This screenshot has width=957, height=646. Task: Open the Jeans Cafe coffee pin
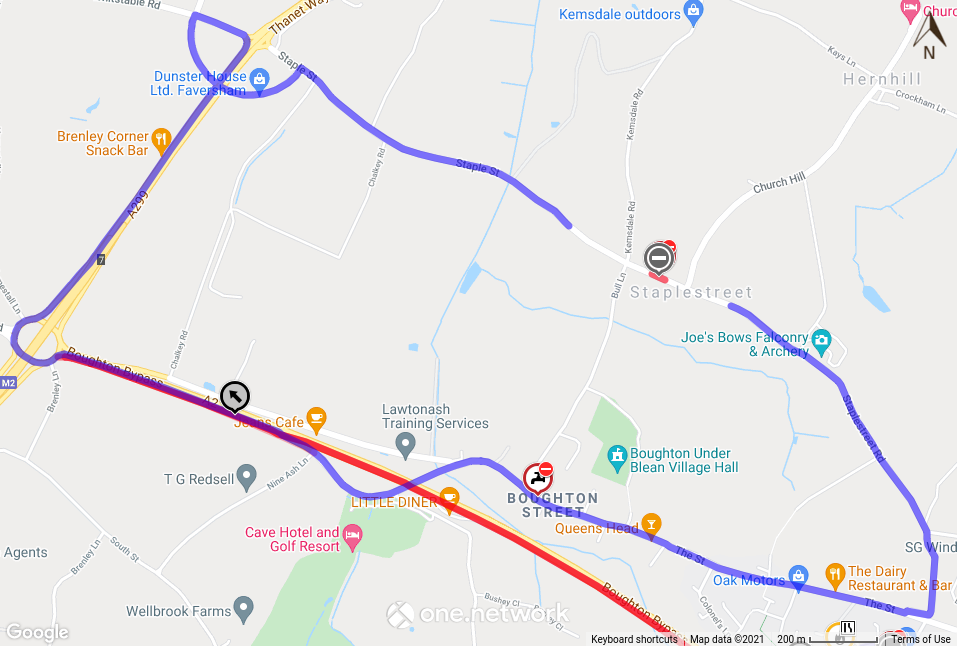316,420
